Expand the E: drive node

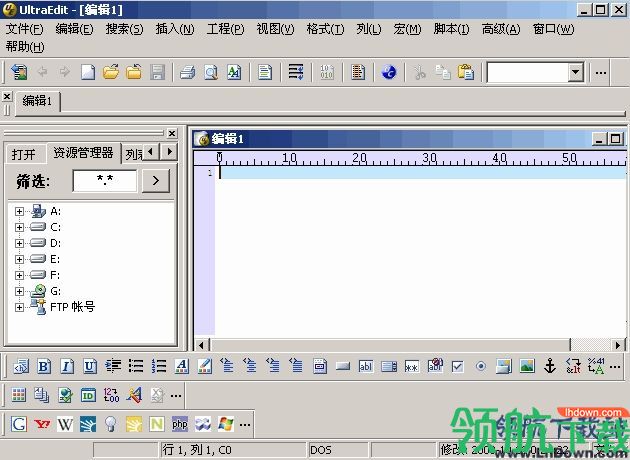tap(19, 260)
